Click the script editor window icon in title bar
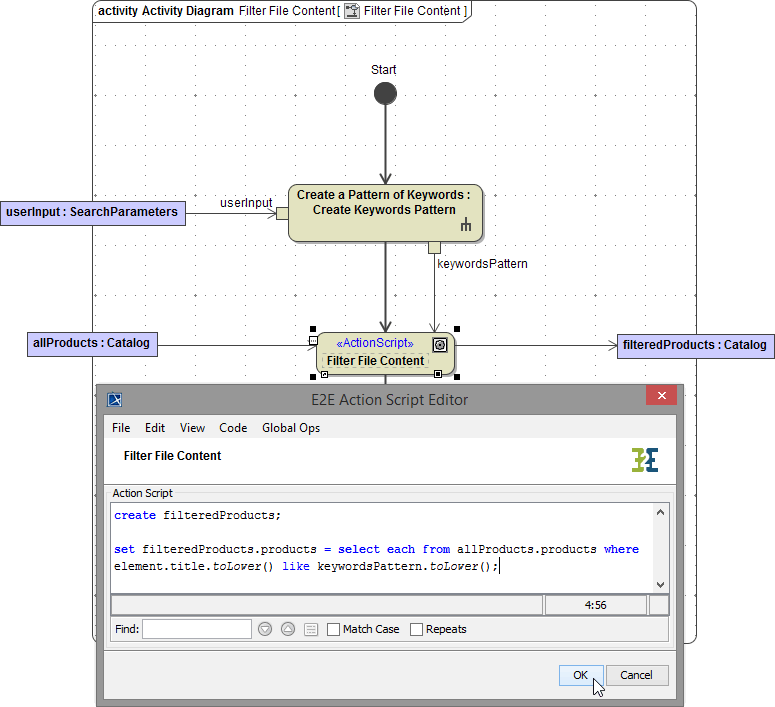This screenshot has width=775, height=707. click(x=115, y=400)
